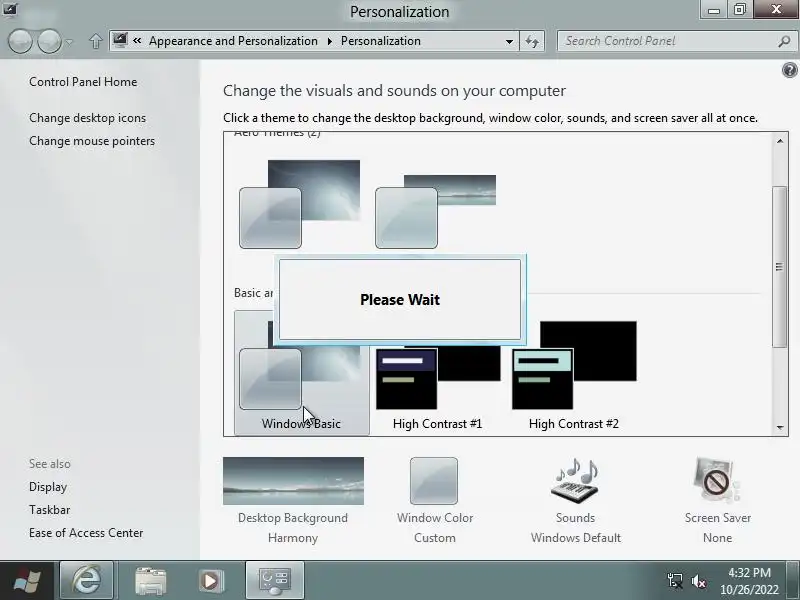Expand the breadcrumb arrow after Appearance and Personalization
Screen dimensions: 800x600
(x=330, y=41)
